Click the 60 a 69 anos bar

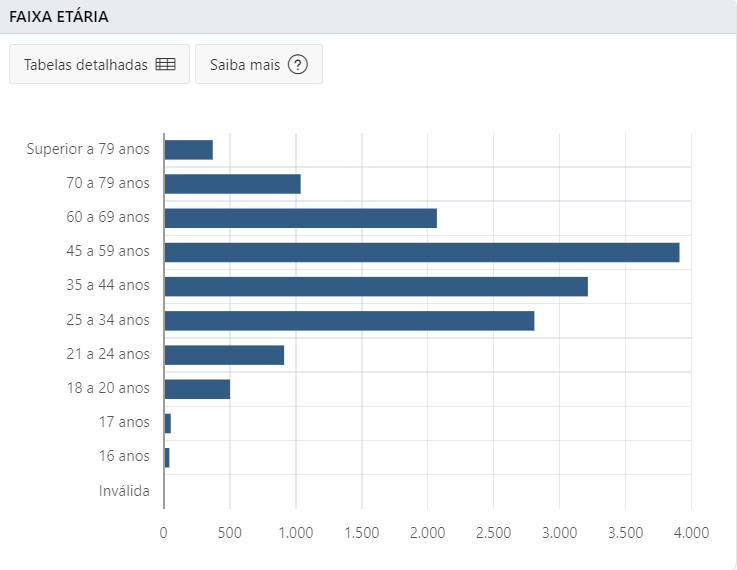[301, 218]
